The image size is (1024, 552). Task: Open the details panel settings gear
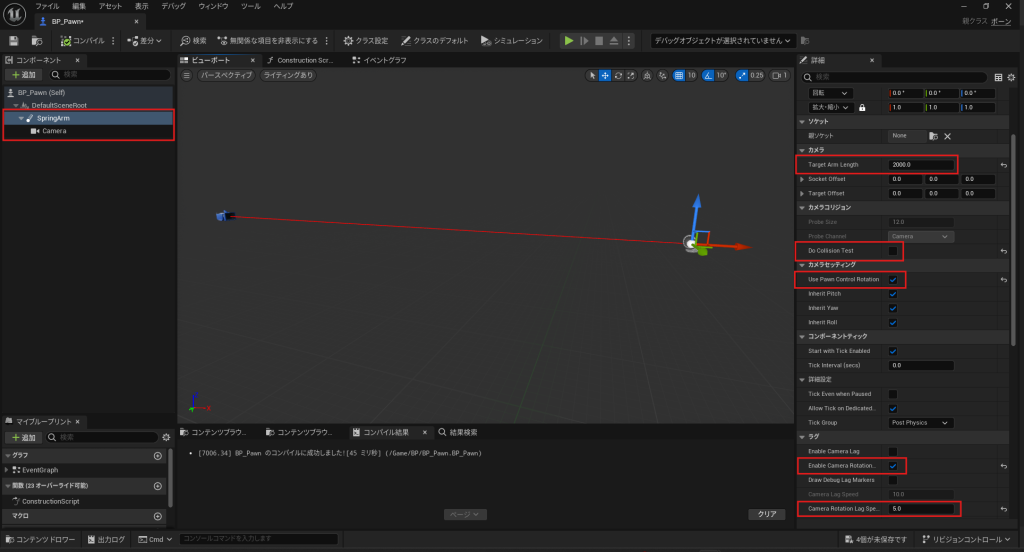tap(1012, 77)
